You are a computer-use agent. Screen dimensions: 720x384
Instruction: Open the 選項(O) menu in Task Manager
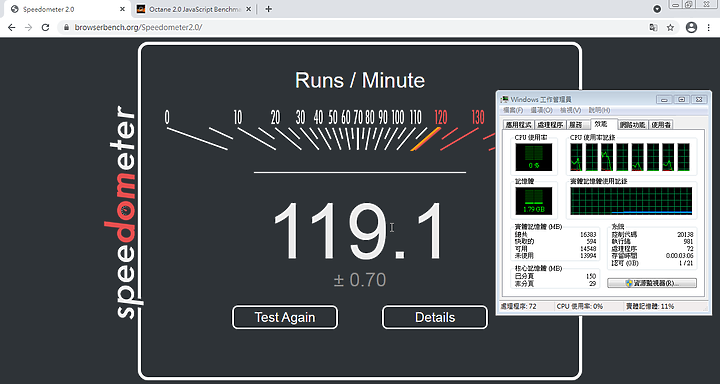(x=541, y=110)
